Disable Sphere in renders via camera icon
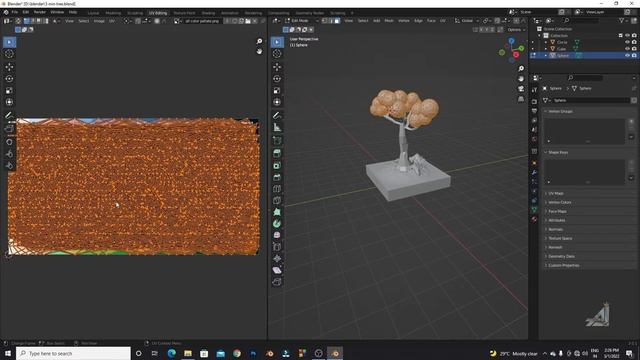The width and height of the screenshot is (640, 360). click(x=634, y=55)
